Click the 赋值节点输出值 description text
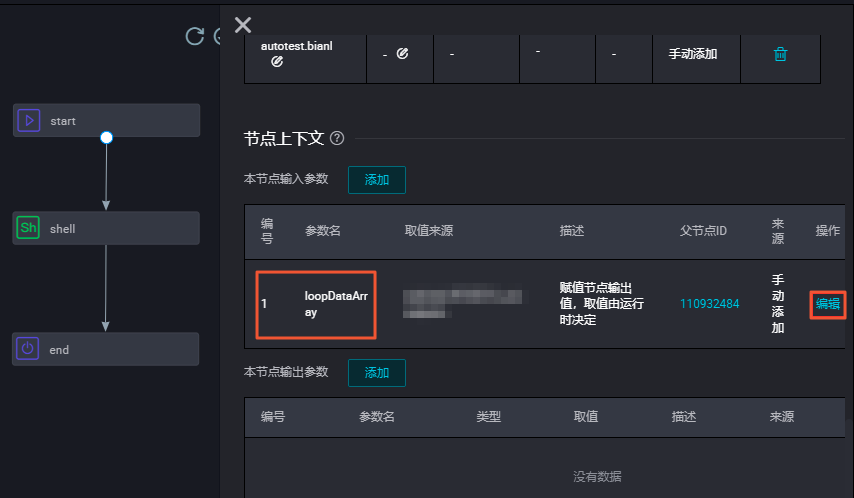 pos(601,303)
